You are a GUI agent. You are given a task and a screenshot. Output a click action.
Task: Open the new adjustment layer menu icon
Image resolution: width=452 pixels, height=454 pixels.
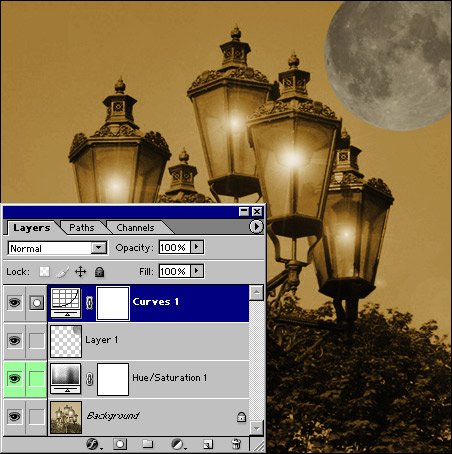[x=178, y=444]
